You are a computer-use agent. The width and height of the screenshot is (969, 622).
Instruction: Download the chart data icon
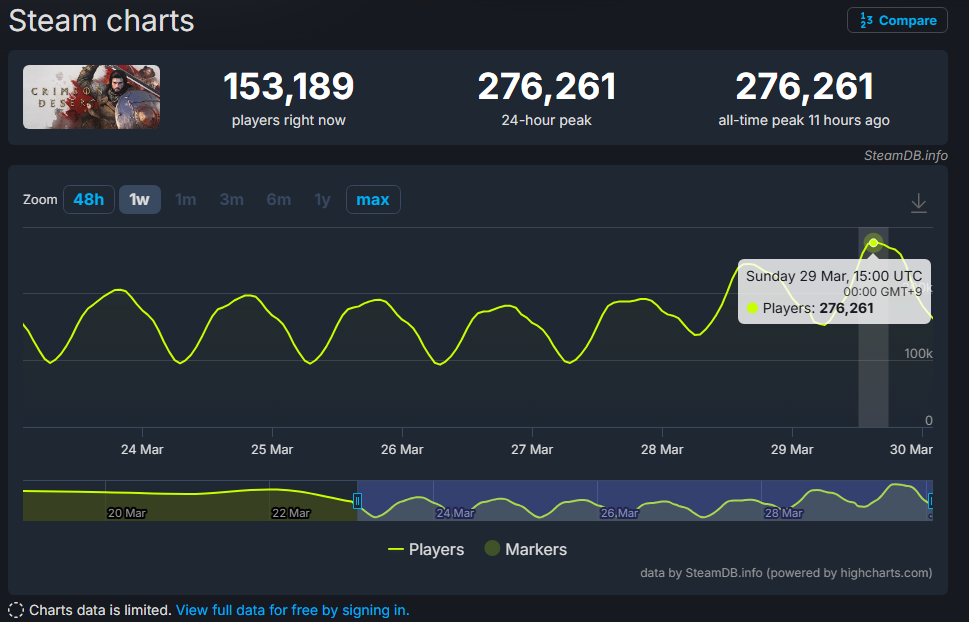919,203
